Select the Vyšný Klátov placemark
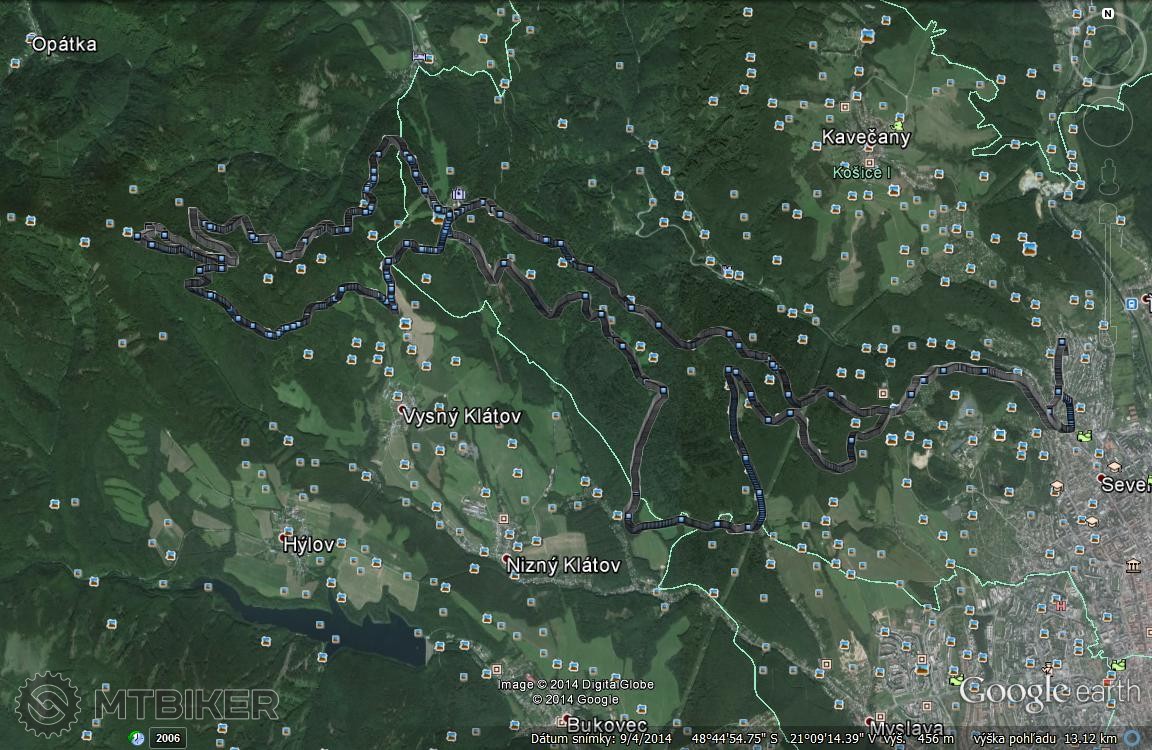The image size is (1152, 750). point(461,416)
